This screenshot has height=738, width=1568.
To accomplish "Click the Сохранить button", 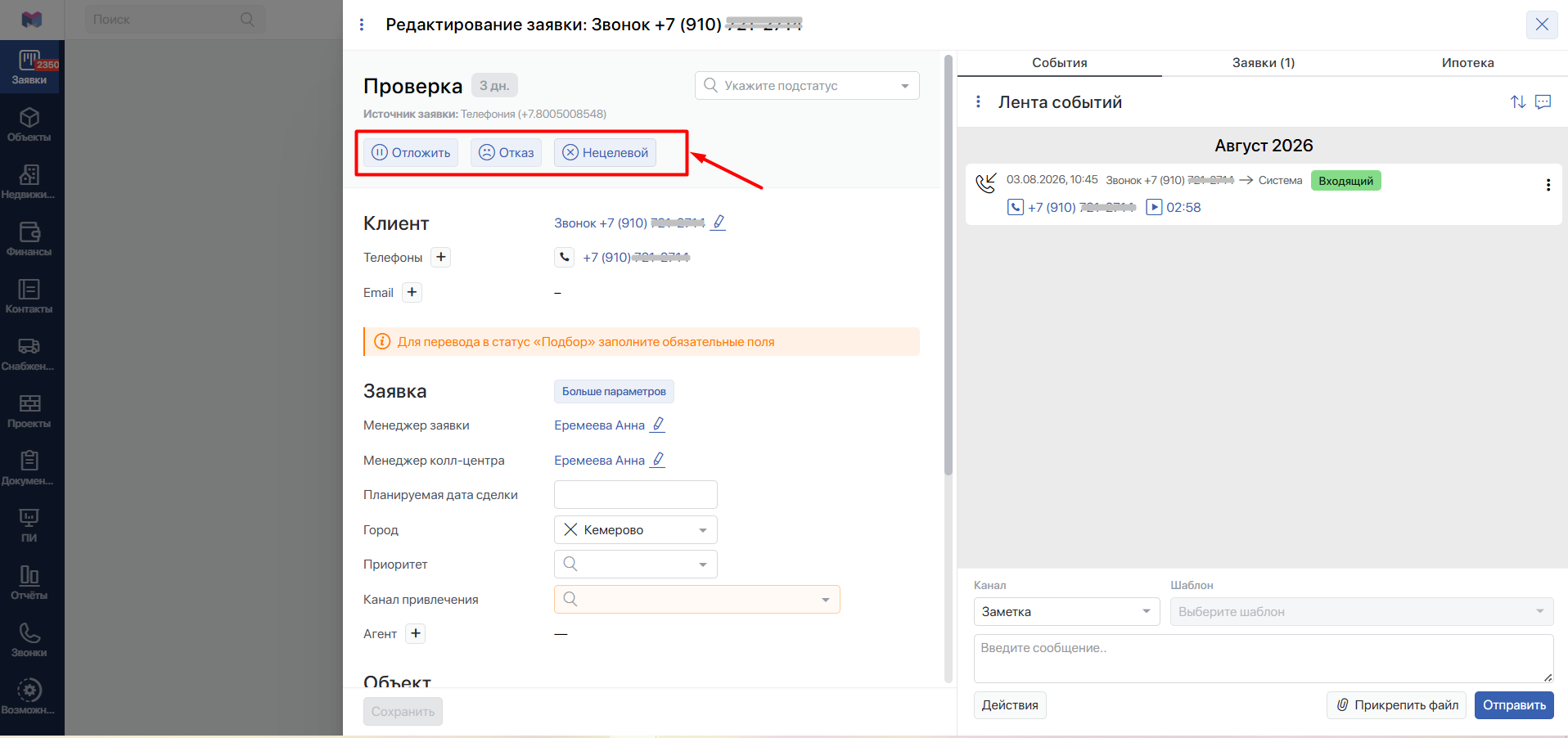I will click(x=403, y=711).
